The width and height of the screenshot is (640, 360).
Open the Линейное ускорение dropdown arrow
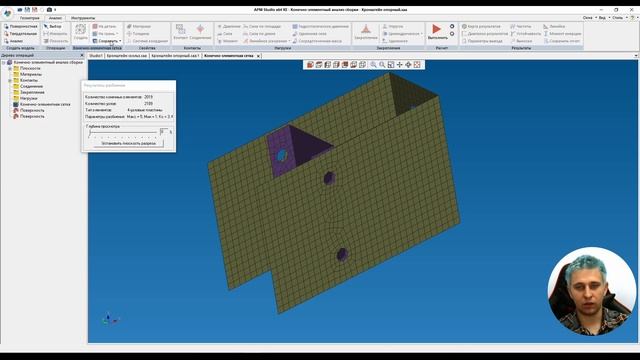tap(289, 41)
